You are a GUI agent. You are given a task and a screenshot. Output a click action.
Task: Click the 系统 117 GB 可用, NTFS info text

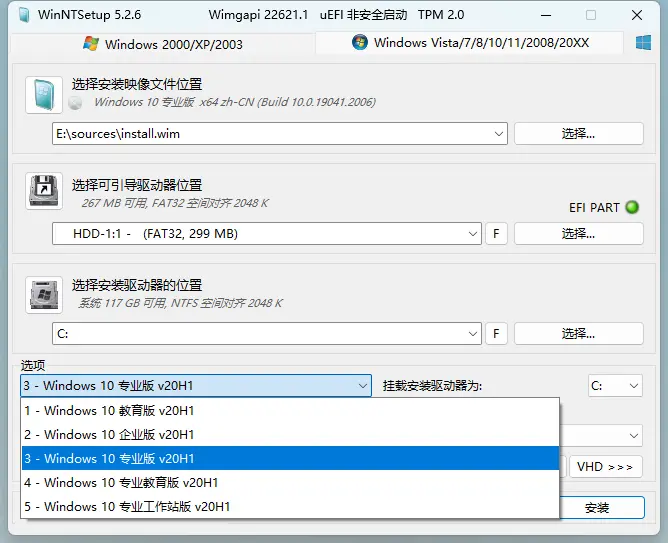click(181, 303)
